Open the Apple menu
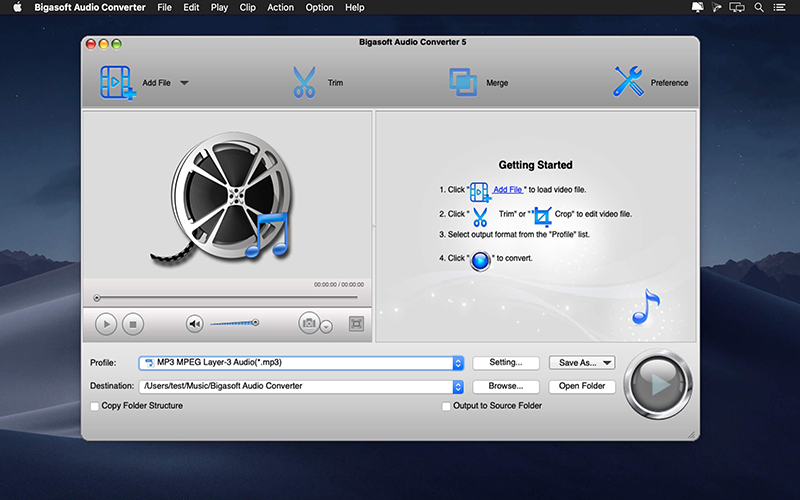 [17, 7]
